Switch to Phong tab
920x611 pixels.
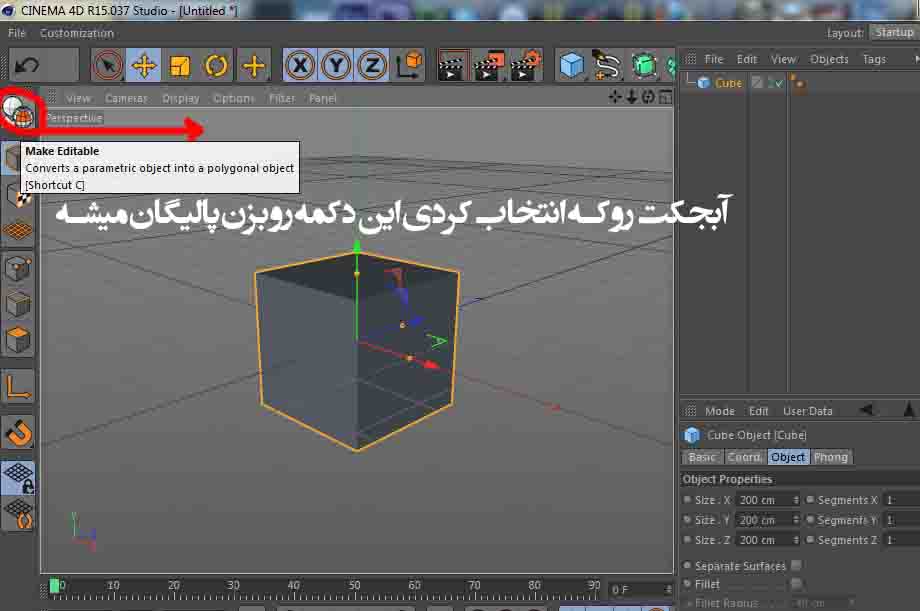point(831,457)
